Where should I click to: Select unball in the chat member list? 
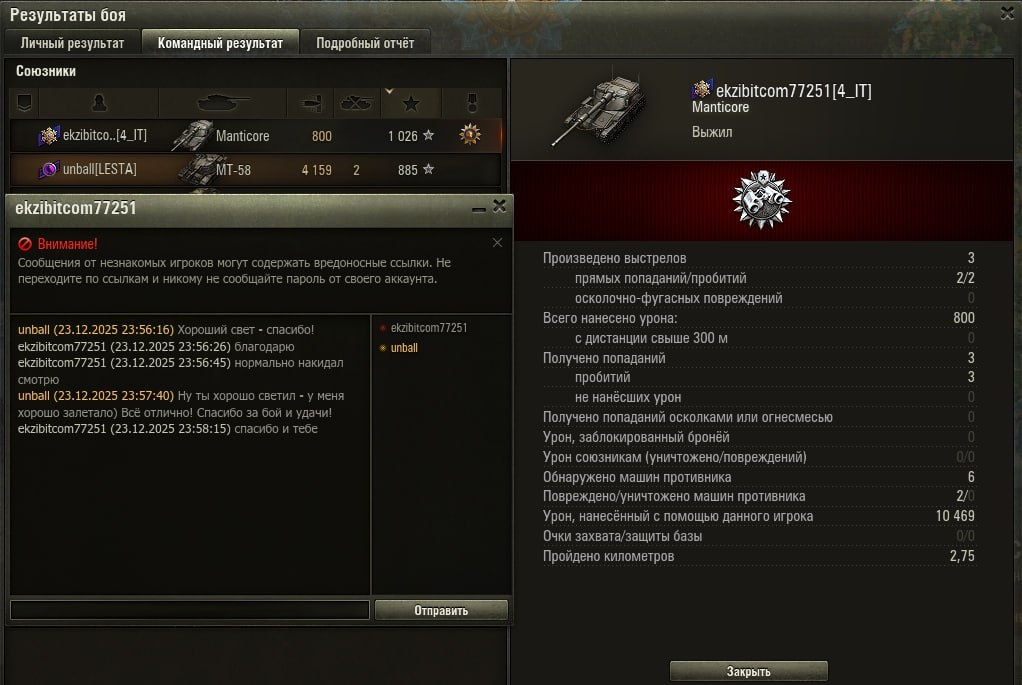(404, 348)
